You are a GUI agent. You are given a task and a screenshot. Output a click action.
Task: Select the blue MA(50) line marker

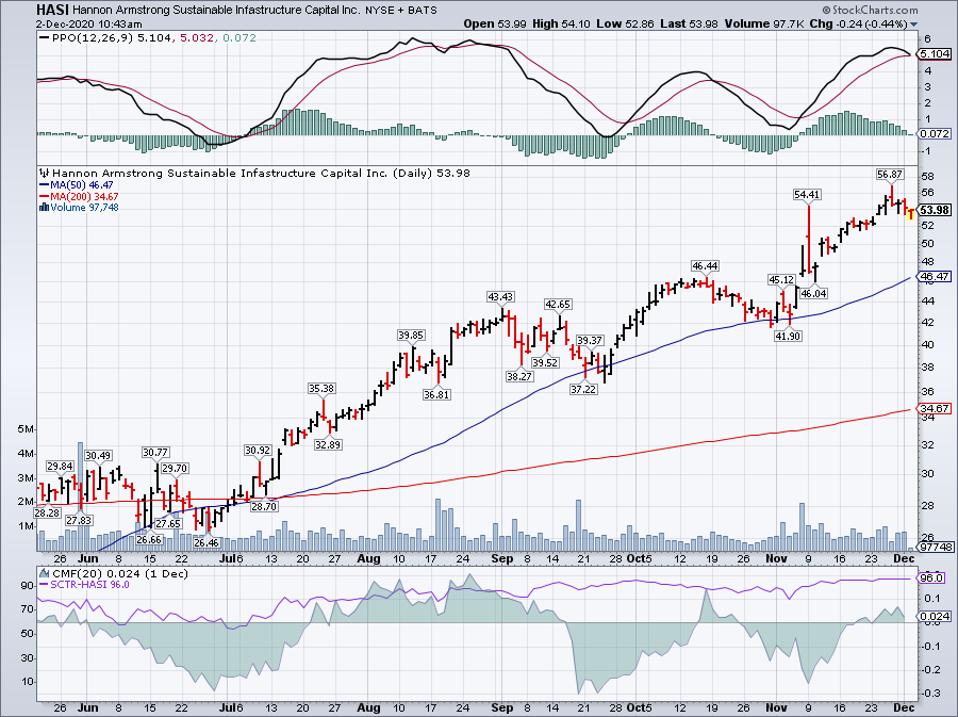point(44,185)
